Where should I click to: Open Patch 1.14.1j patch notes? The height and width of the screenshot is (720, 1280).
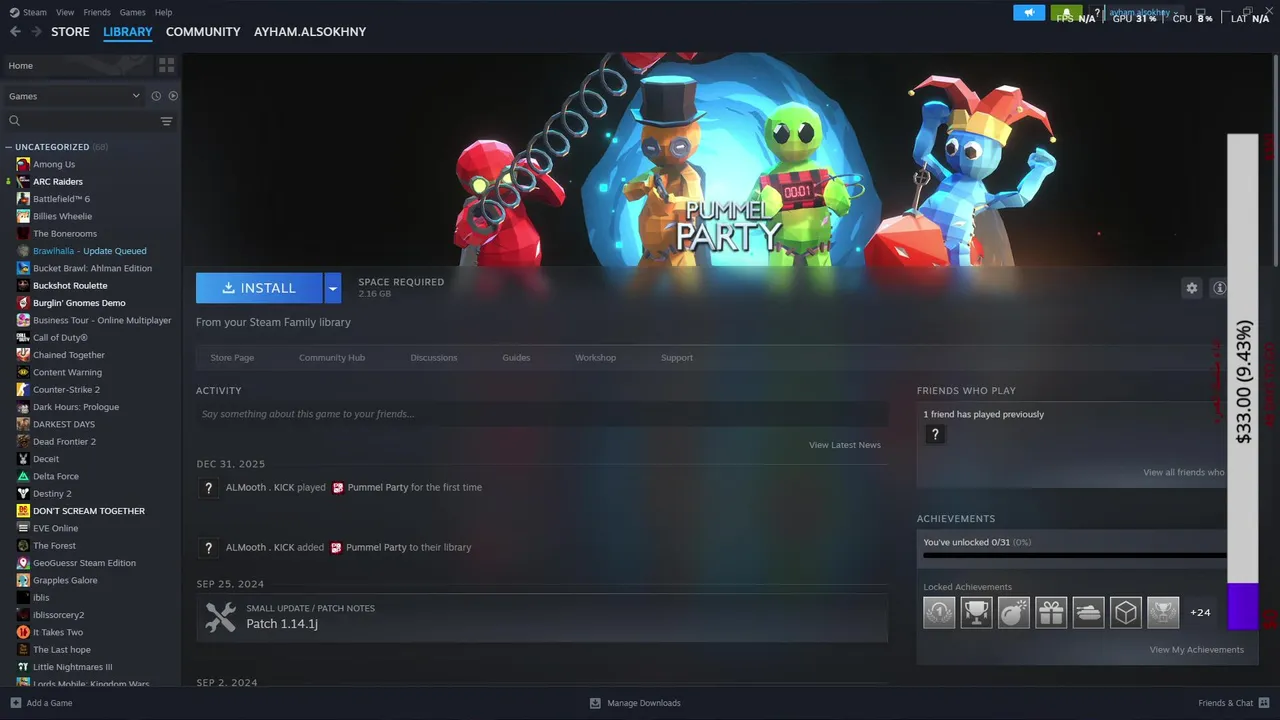coord(542,617)
